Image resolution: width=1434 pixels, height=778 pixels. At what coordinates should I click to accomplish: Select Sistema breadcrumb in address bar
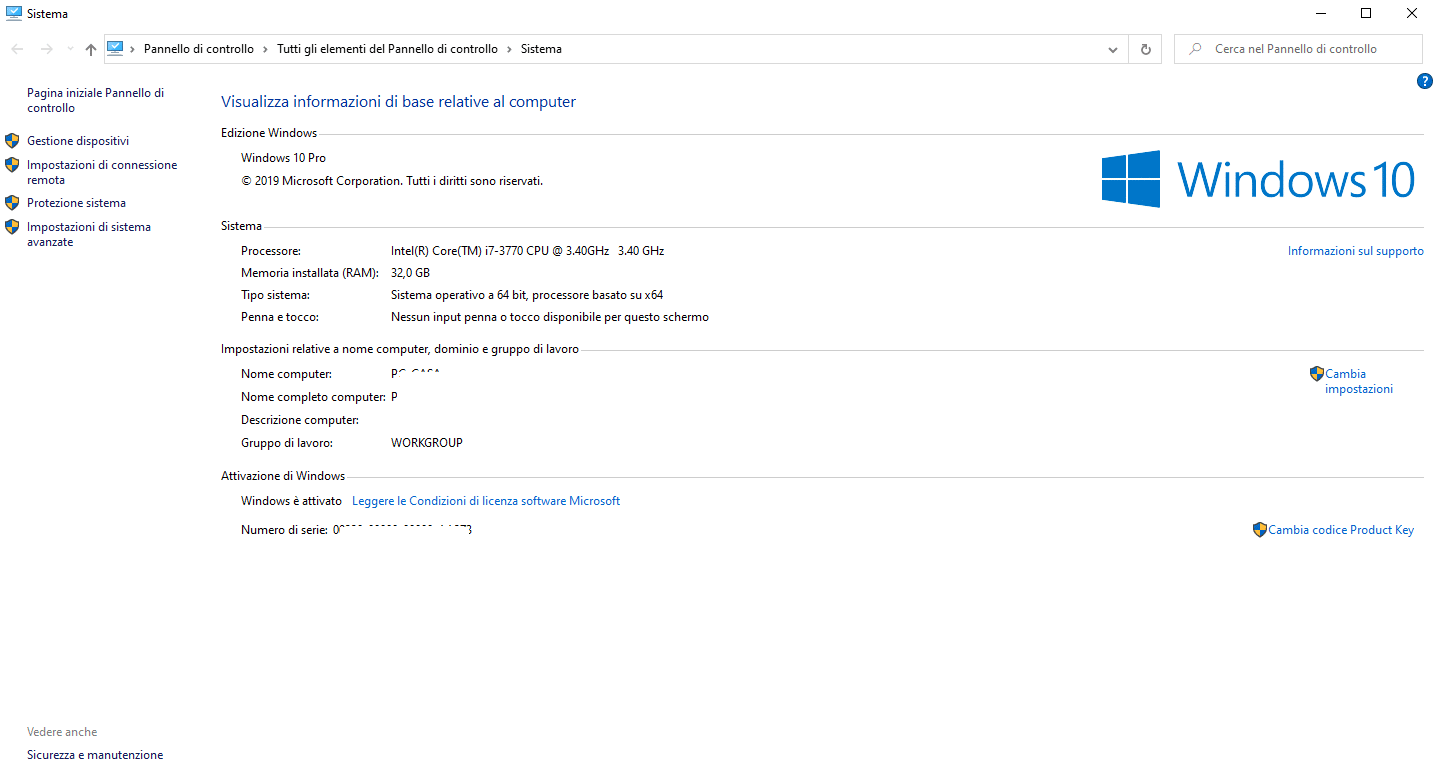541,49
